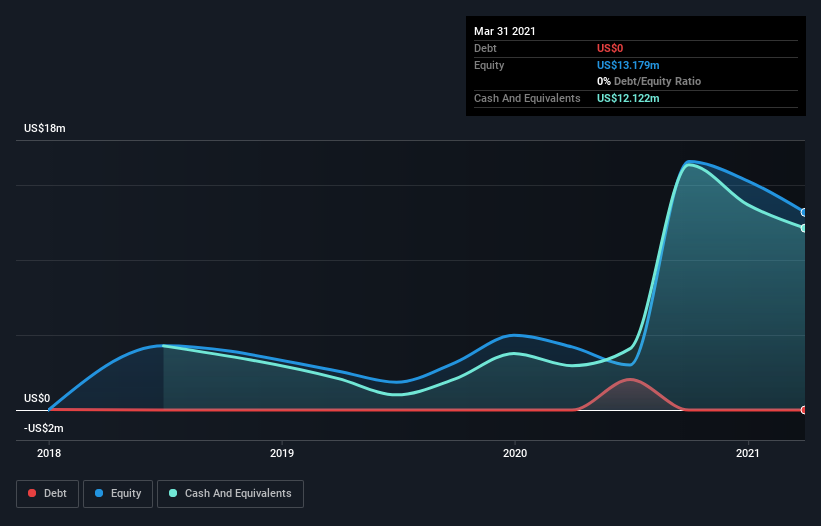This screenshot has height=526, width=821.
Task: Click the 2020 x-axis label
Action: coord(515,453)
